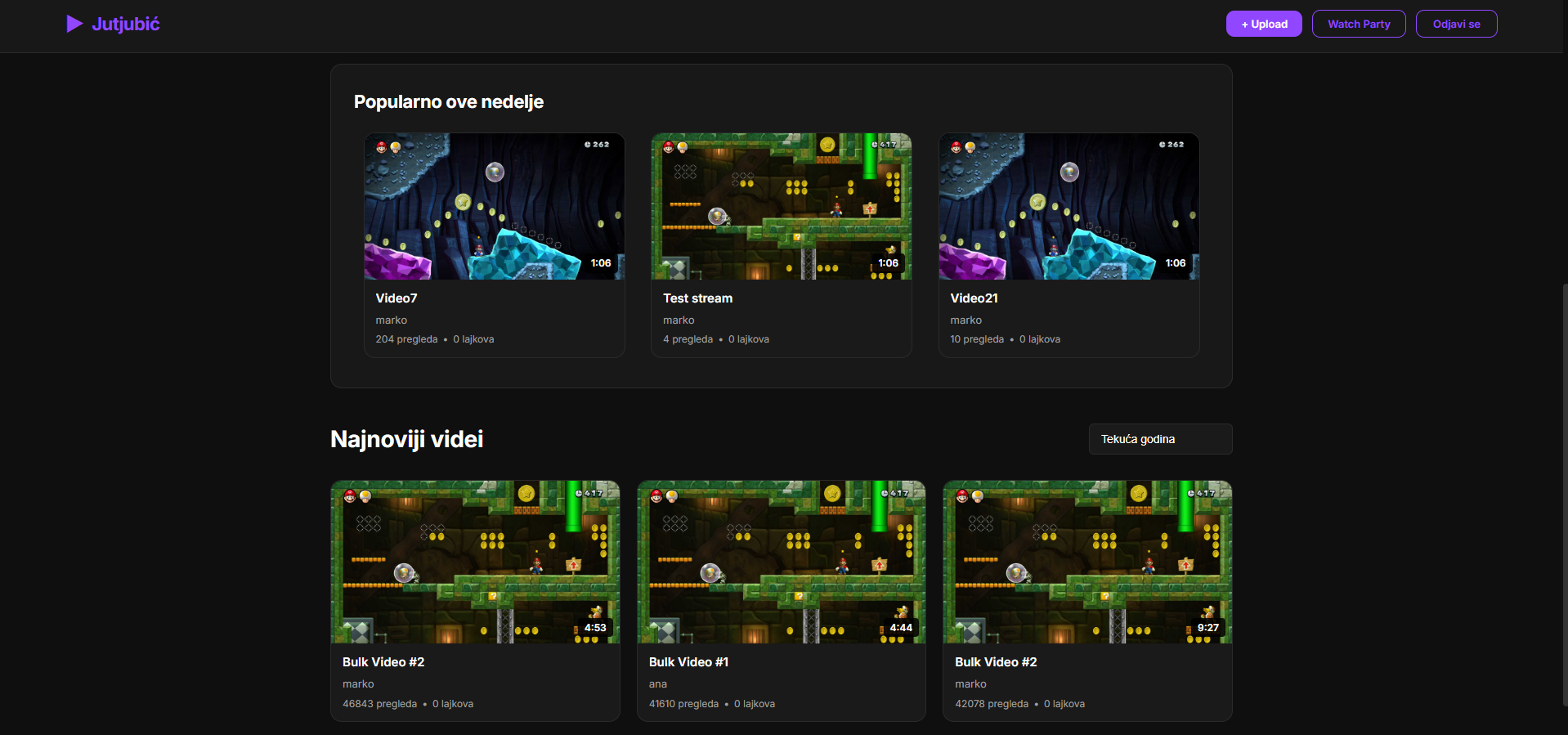Viewport: 1568px width, 735px height.
Task: Select author marko under Video7
Action: pos(392,320)
